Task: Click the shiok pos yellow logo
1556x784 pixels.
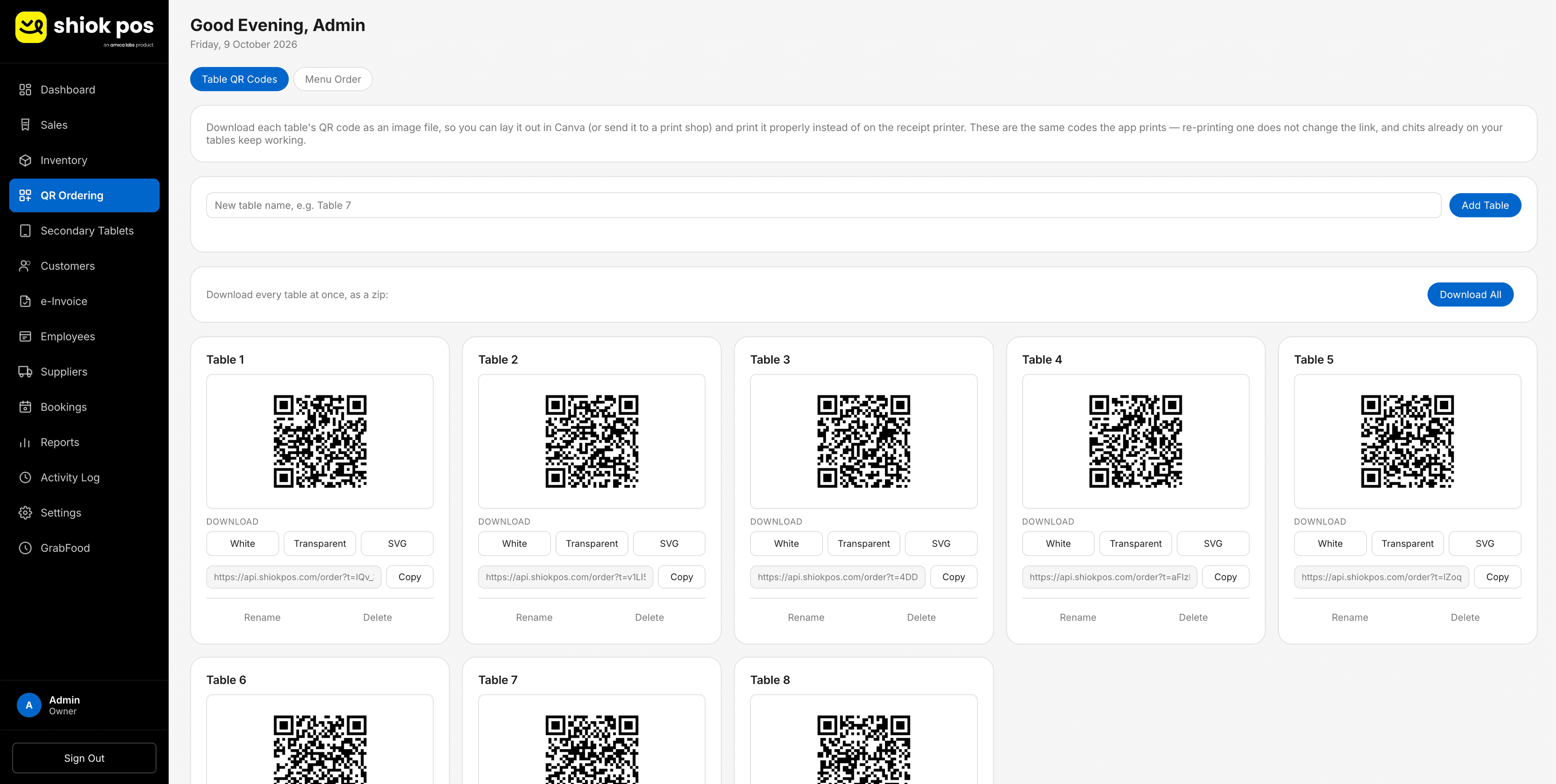Action: 31,27
